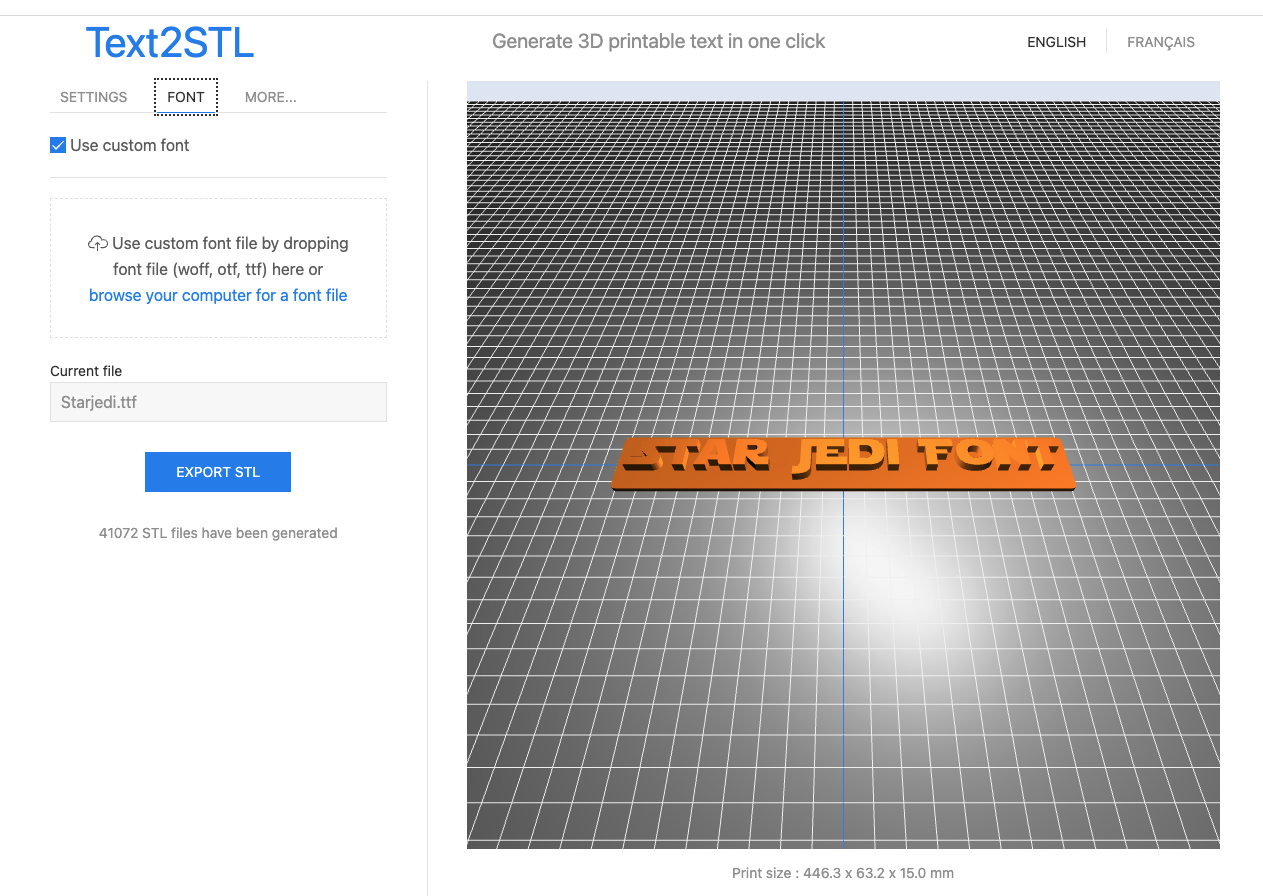
Task: Click the EXPORT STL button
Action: coord(218,471)
